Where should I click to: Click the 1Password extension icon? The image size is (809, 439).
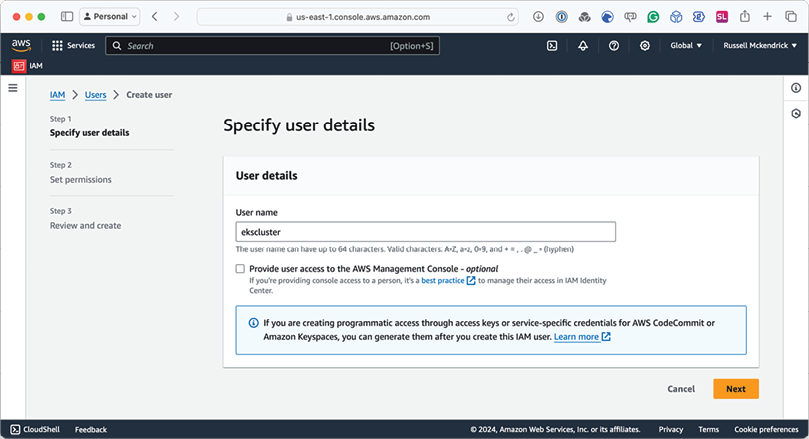(561, 17)
